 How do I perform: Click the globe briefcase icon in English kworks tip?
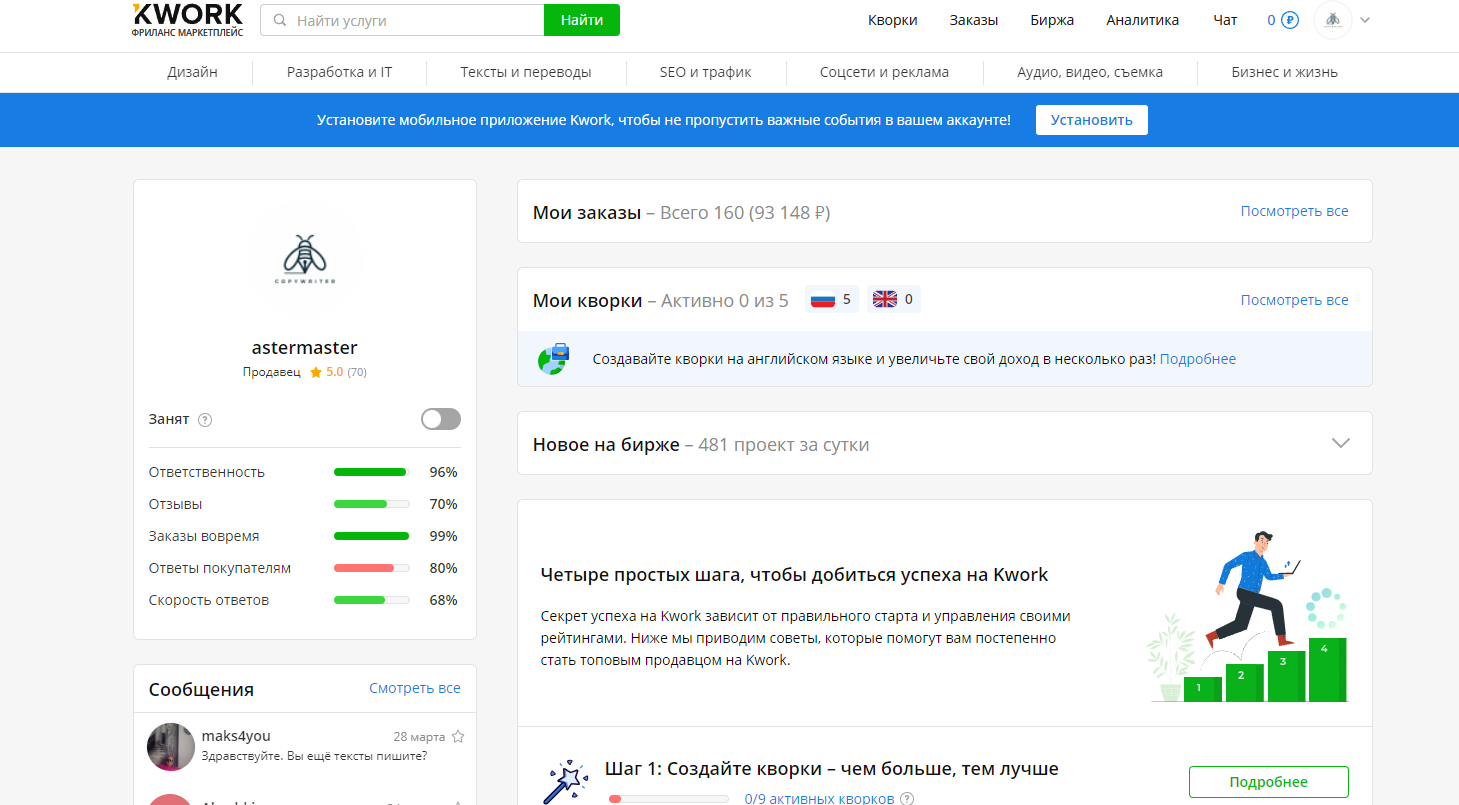click(x=553, y=359)
